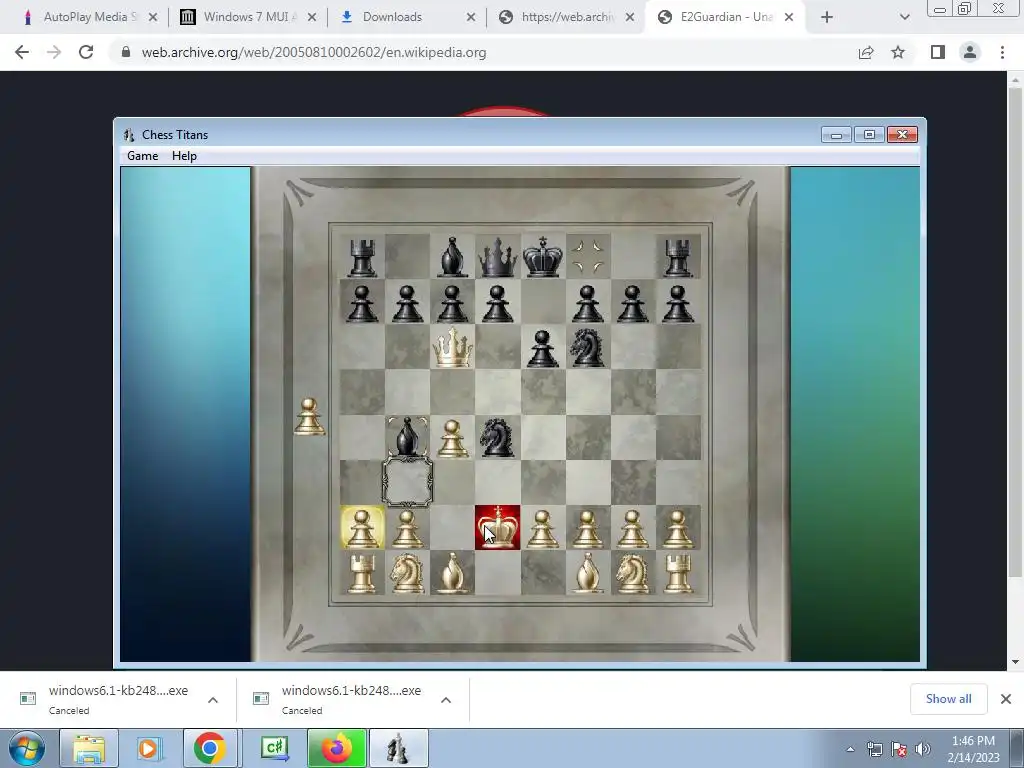
Task: Show hidden tray icons
Action: click(850, 749)
